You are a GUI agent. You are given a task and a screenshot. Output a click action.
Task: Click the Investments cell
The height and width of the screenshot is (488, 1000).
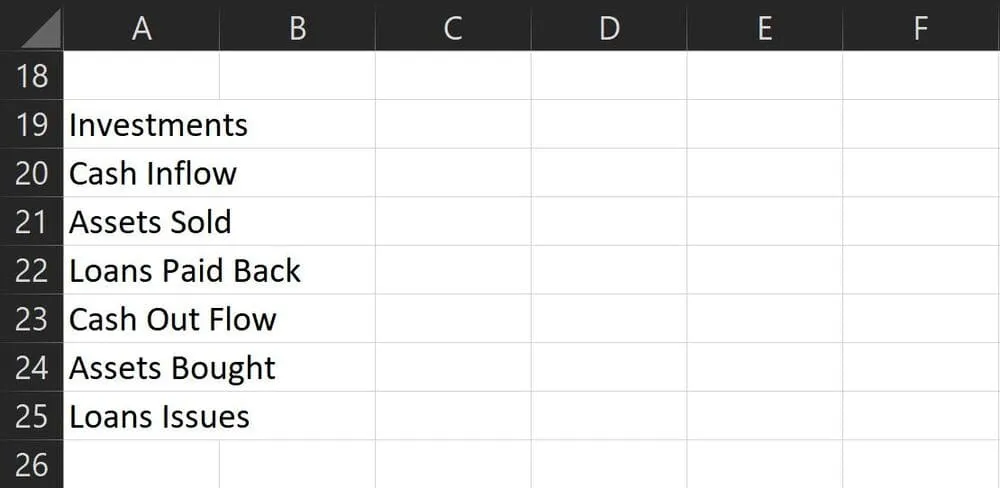[141, 125]
